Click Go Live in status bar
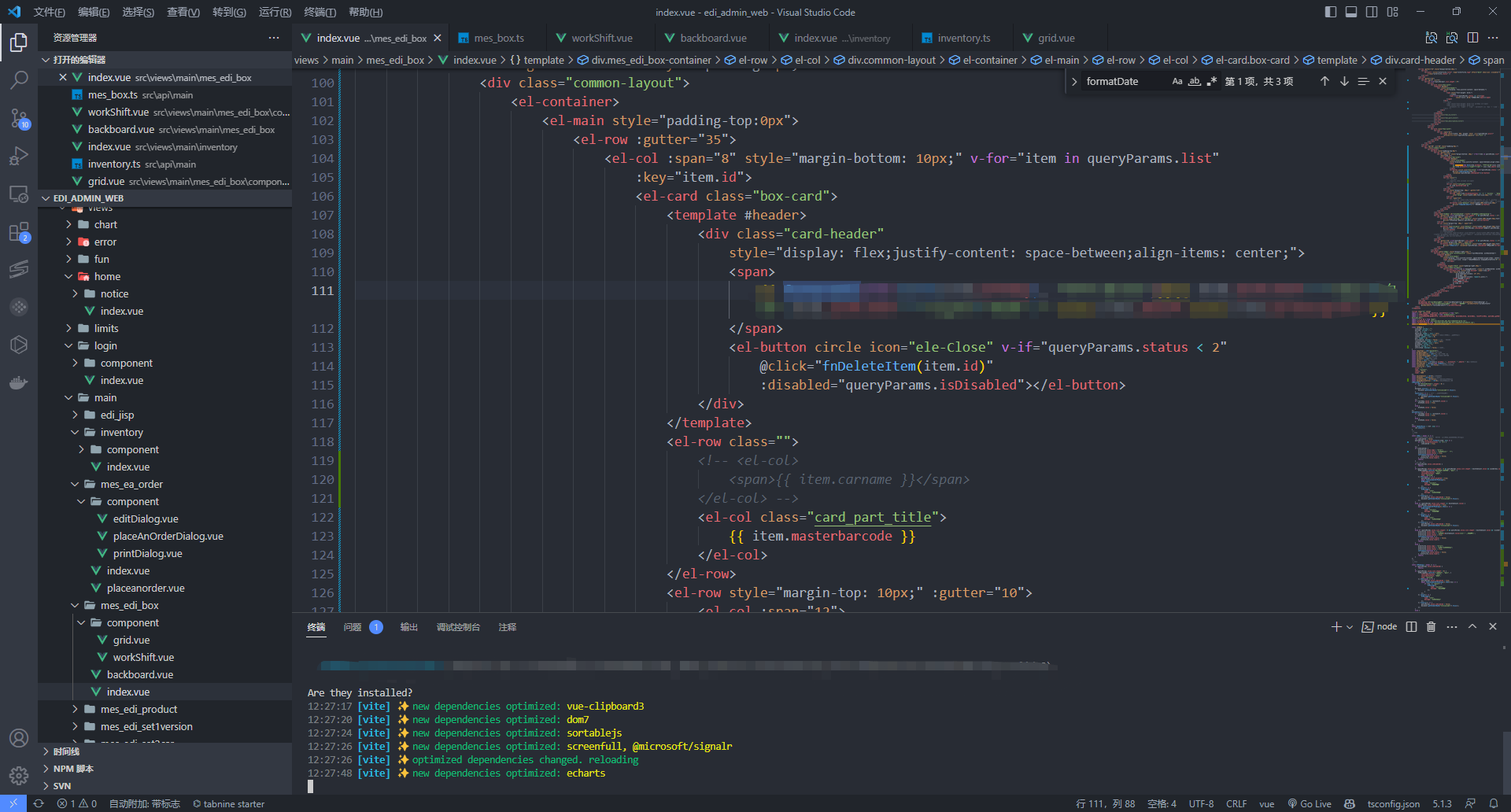This screenshot has height=812, width=1511. 1310,803
